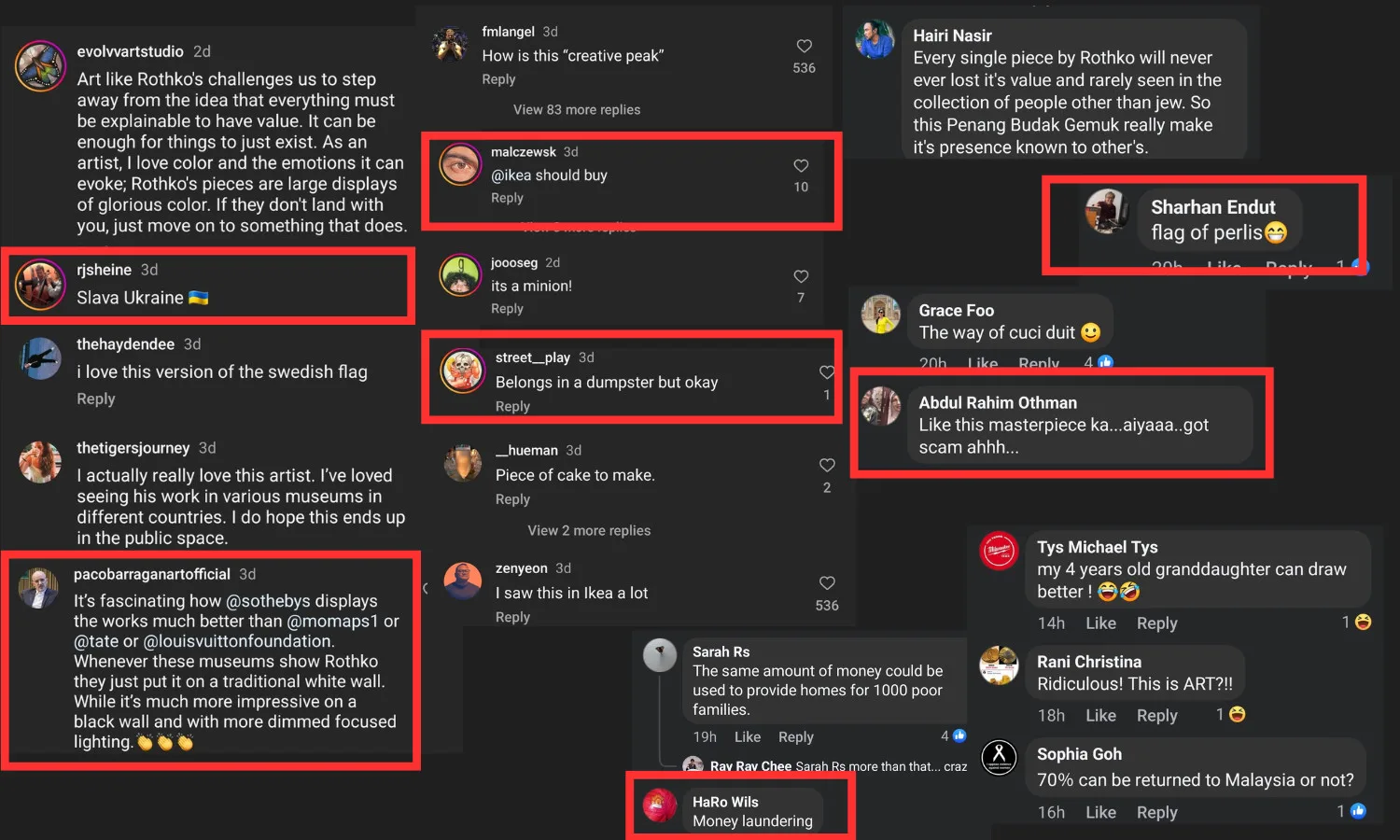Like fmlangel's "creative peak" comment heart
This screenshot has height=840, width=1400.
tap(804, 46)
